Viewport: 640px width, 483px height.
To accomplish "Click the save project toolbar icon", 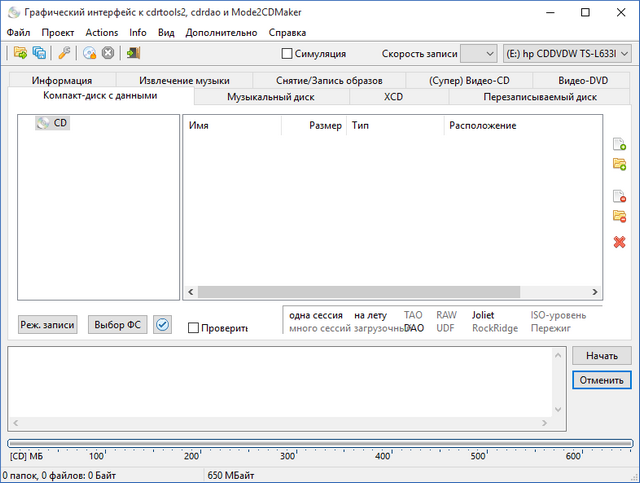I will coord(39,53).
